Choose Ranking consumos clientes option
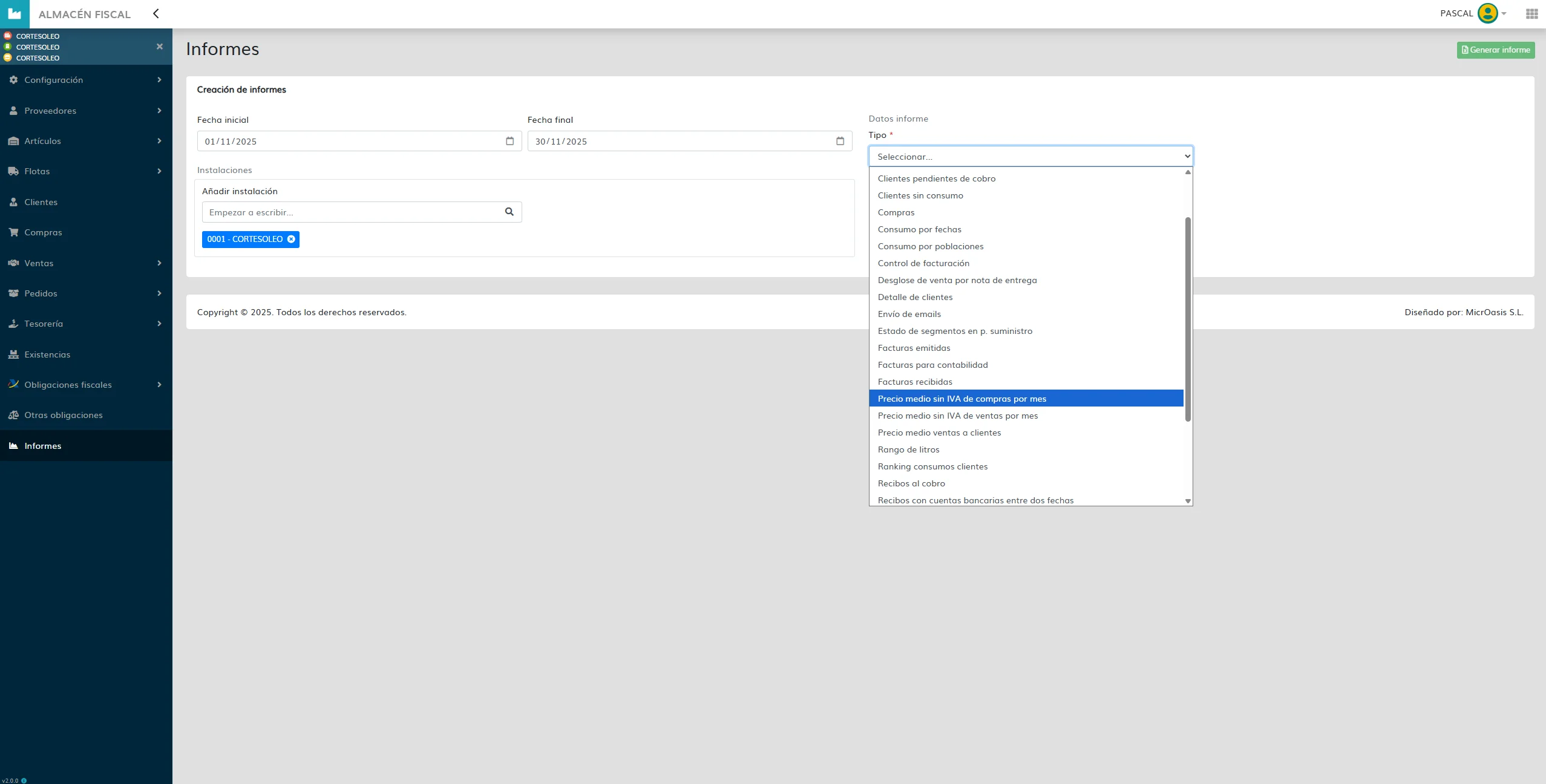The width and height of the screenshot is (1546, 784). tap(1026, 466)
